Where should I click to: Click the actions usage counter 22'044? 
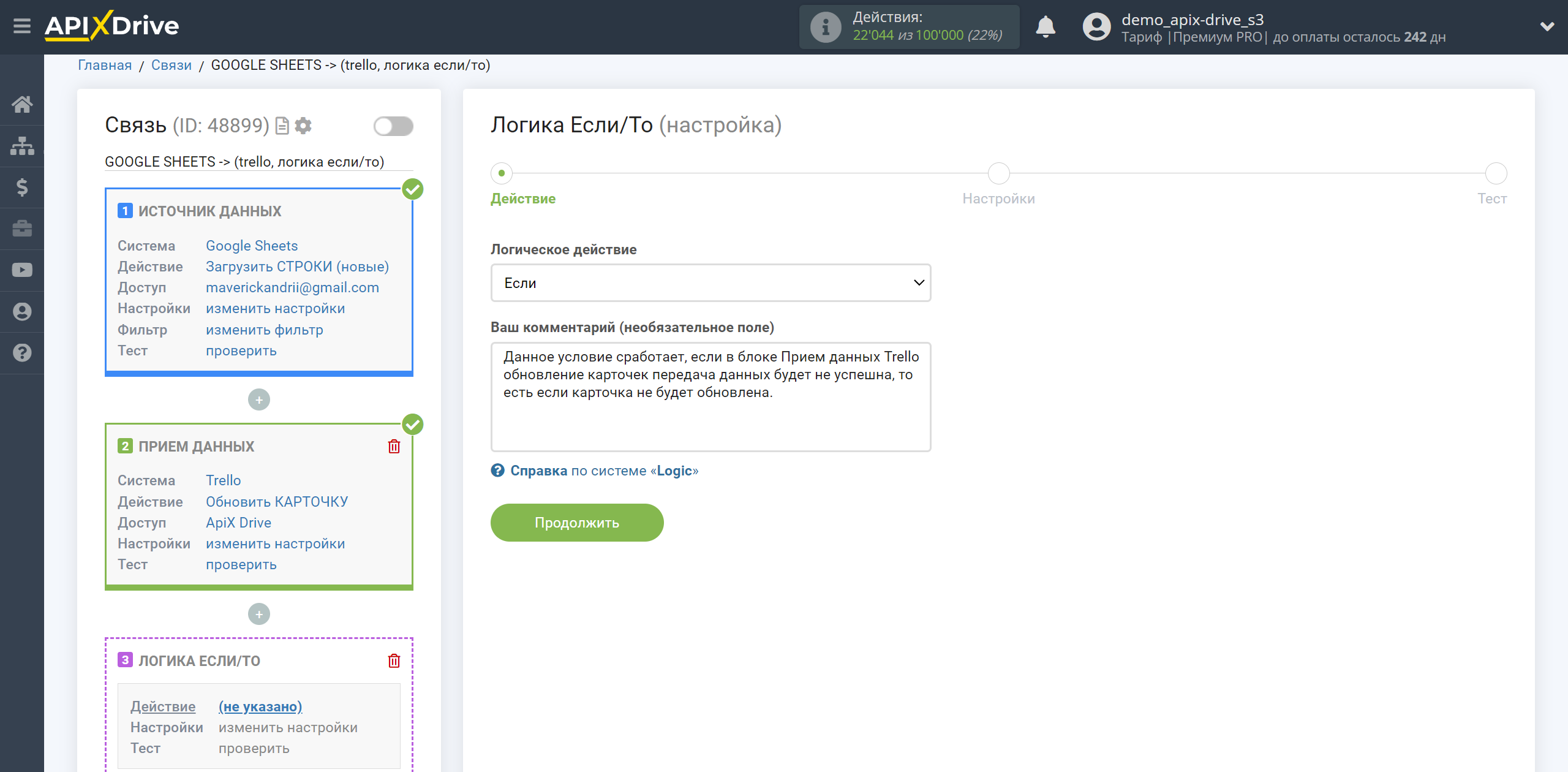point(873,36)
